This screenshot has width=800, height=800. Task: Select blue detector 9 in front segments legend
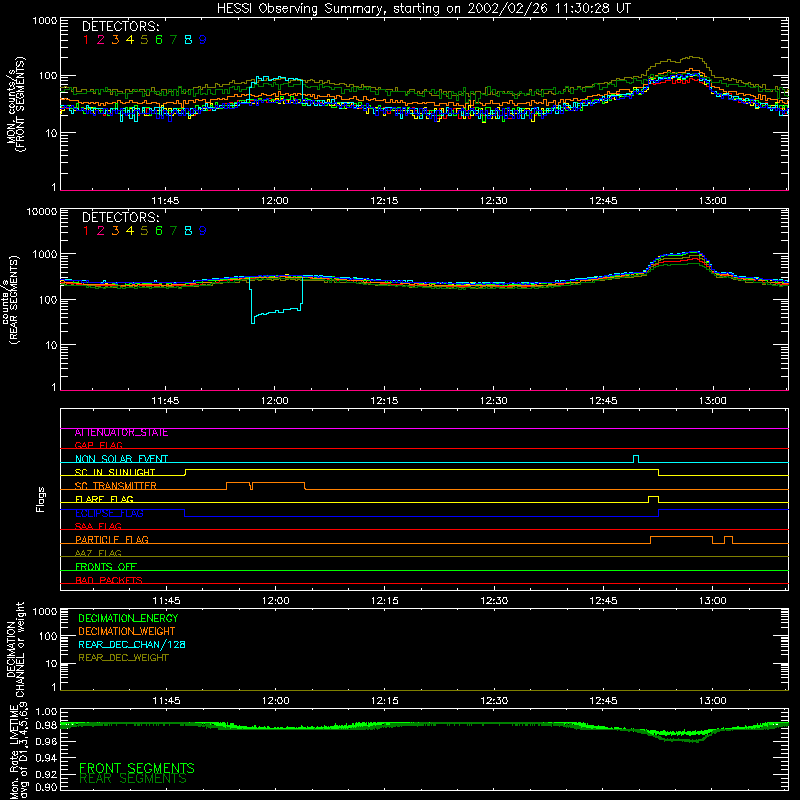(x=203, y=40)
